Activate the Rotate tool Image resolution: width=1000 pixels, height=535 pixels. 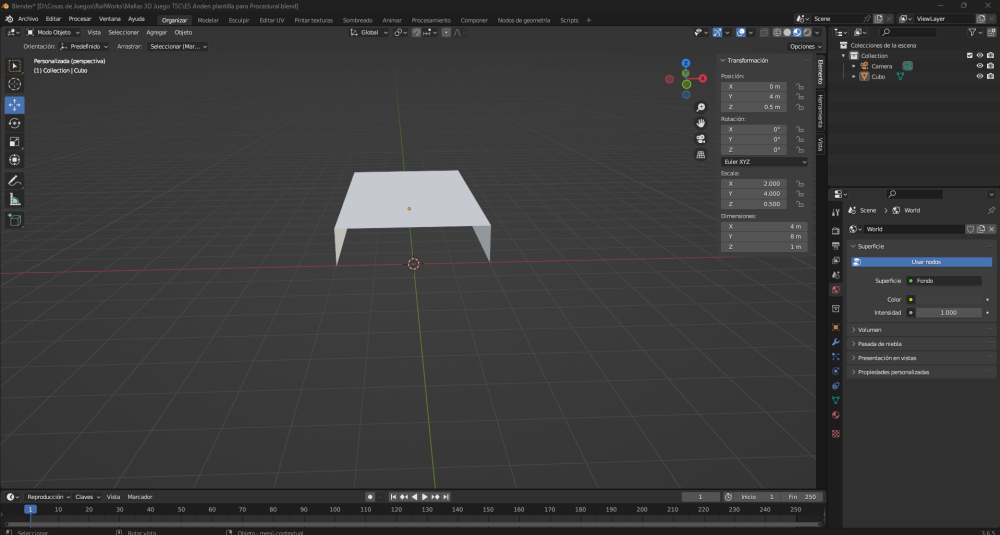(15, 123)
